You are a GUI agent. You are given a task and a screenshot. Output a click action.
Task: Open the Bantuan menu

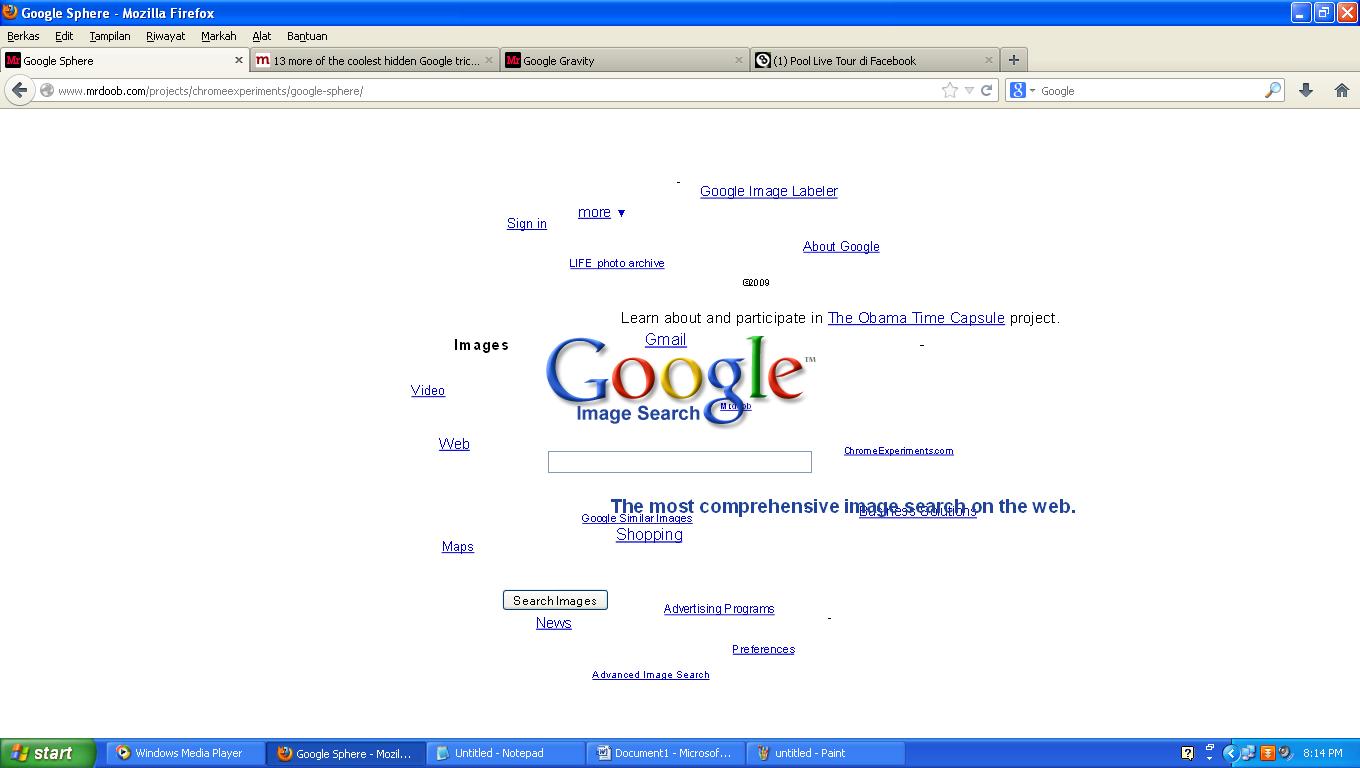click(307, 36)
